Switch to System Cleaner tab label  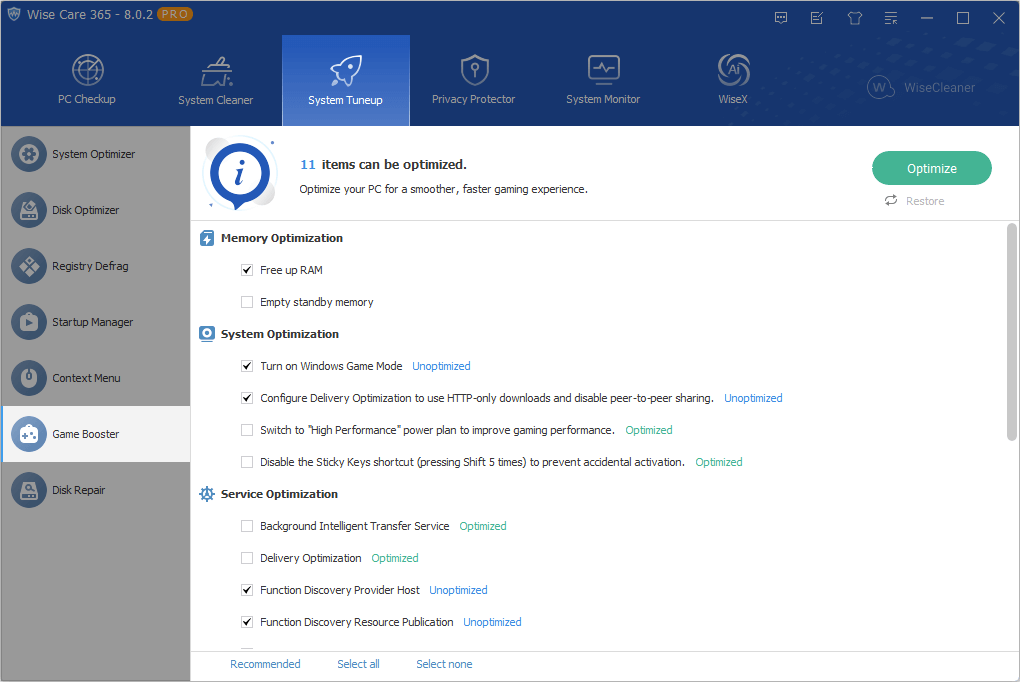(215, 100)
